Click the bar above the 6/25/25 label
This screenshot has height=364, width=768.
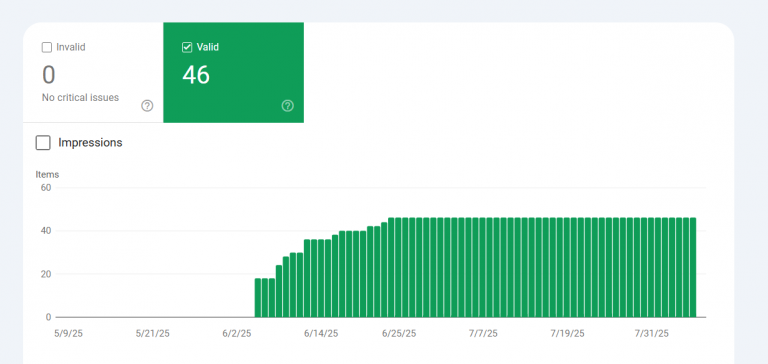(398, 267)
